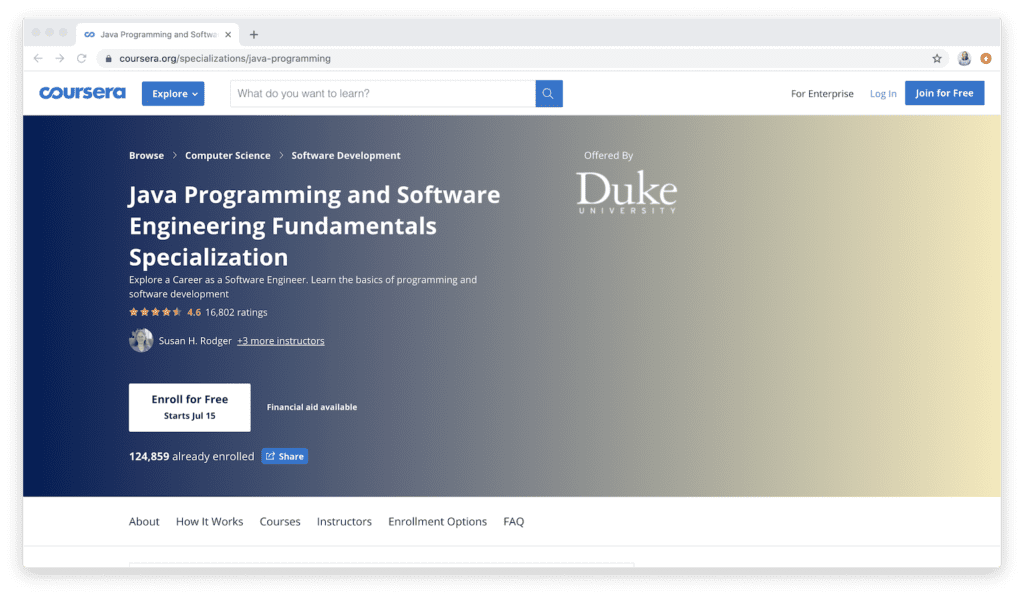This screenshot has height=596, width=1024.
Task: Select the Java Programming browser tab
Action: (x=158, y=35)
